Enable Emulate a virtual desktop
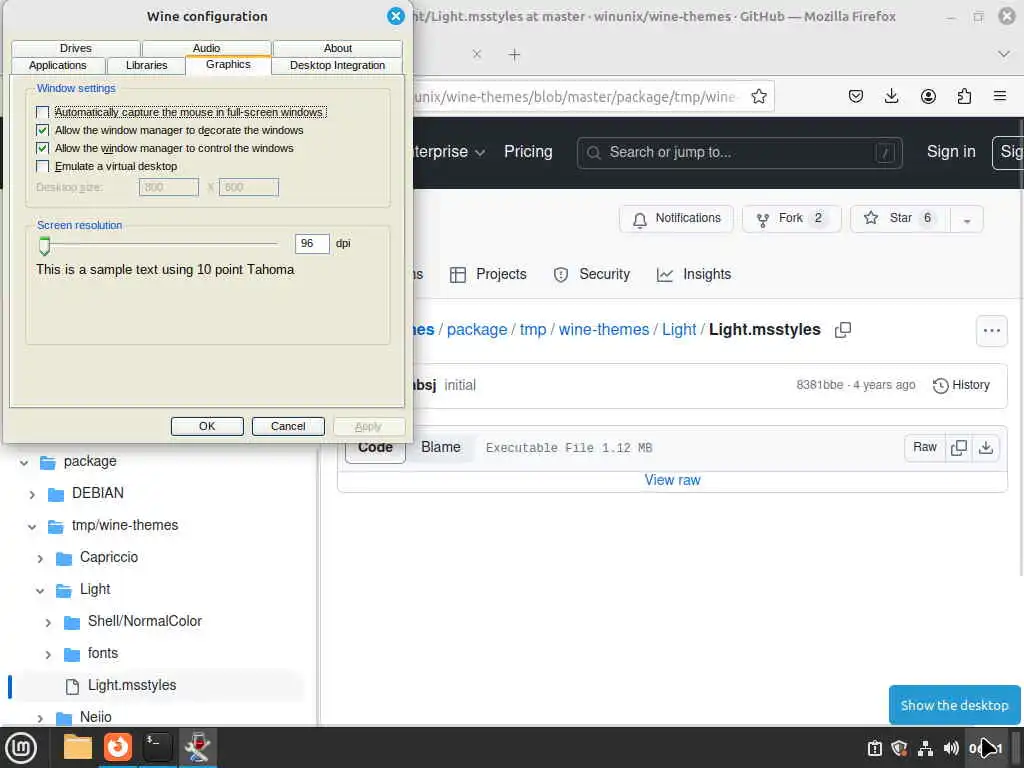This screenshot has width=1024, height=768. tap(42, 167)
